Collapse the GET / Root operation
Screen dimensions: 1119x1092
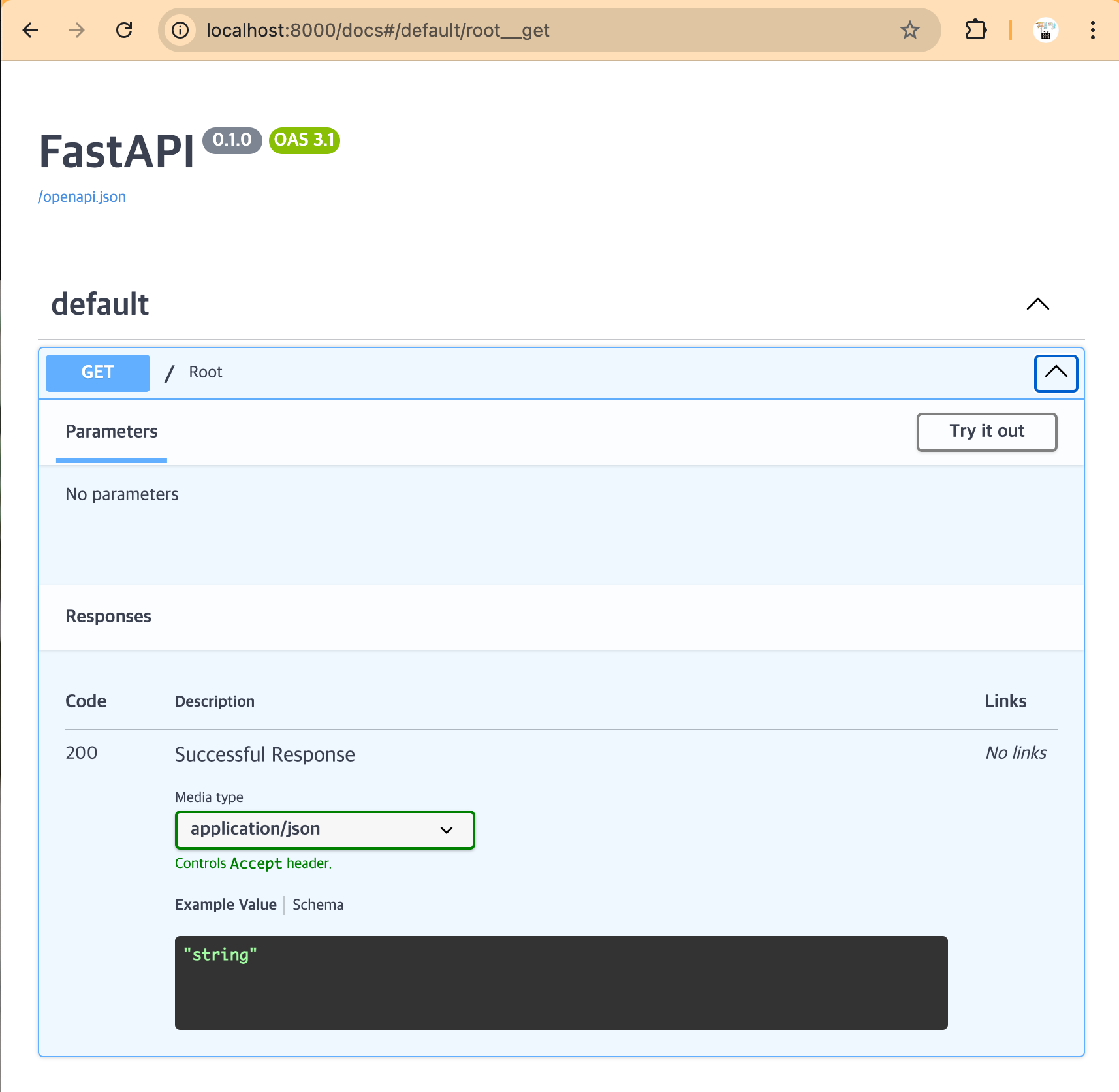(1056, 373)
